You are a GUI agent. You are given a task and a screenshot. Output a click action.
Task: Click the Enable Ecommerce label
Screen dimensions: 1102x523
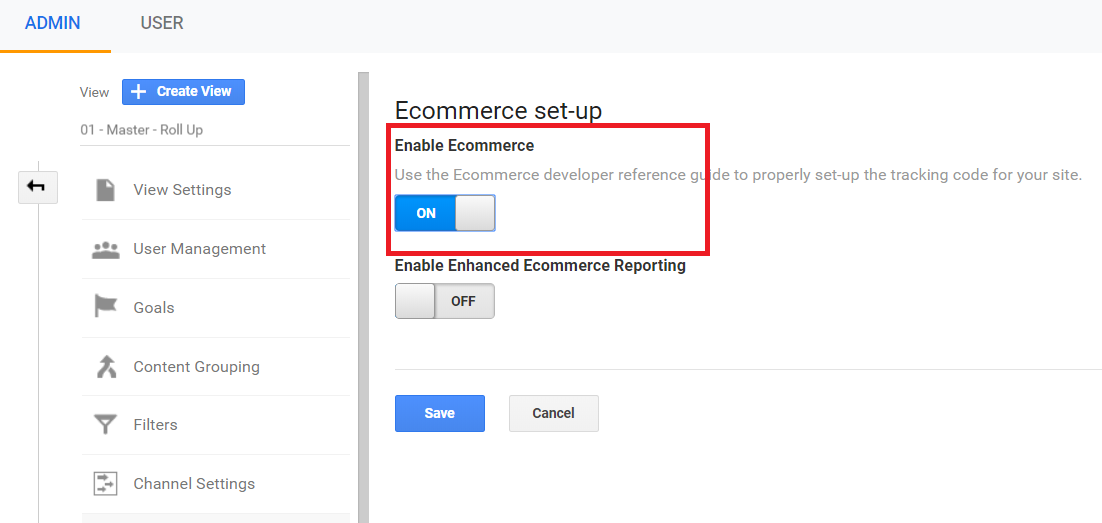click(x=465, y=146)
